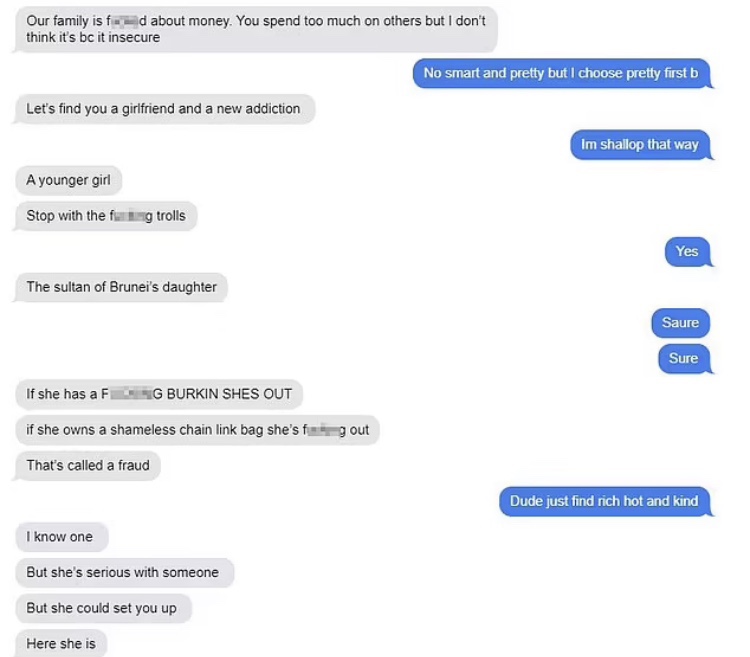
Task: Select the 'No smart and pretty' blue bubble
Action: pyautogui.click(x=561, y=74)
